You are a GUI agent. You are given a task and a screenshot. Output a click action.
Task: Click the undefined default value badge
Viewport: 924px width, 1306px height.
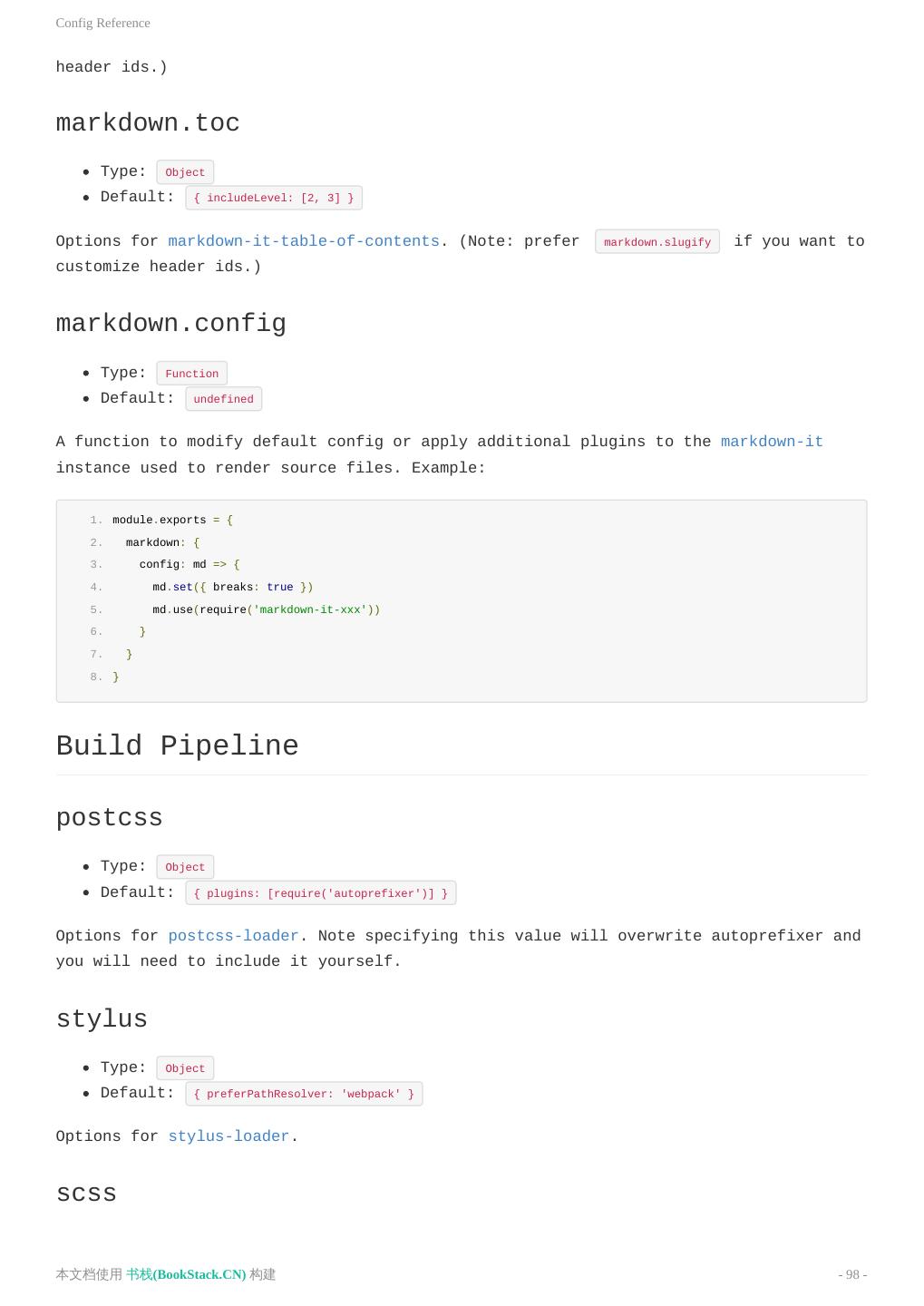pos(223,399)
